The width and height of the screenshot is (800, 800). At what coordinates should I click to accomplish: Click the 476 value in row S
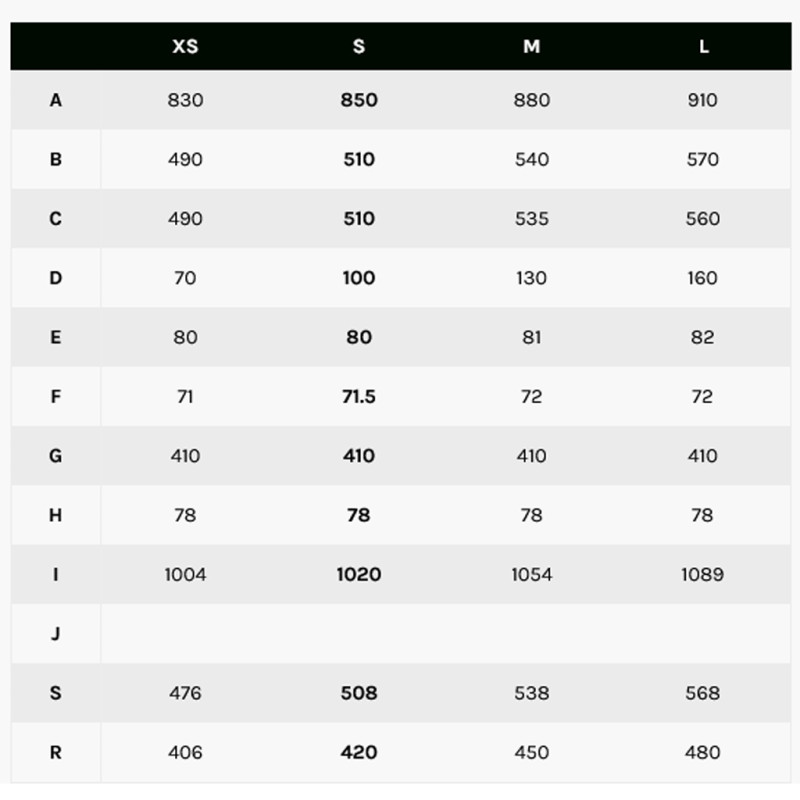pyautogui.click(x=185, y=693)
